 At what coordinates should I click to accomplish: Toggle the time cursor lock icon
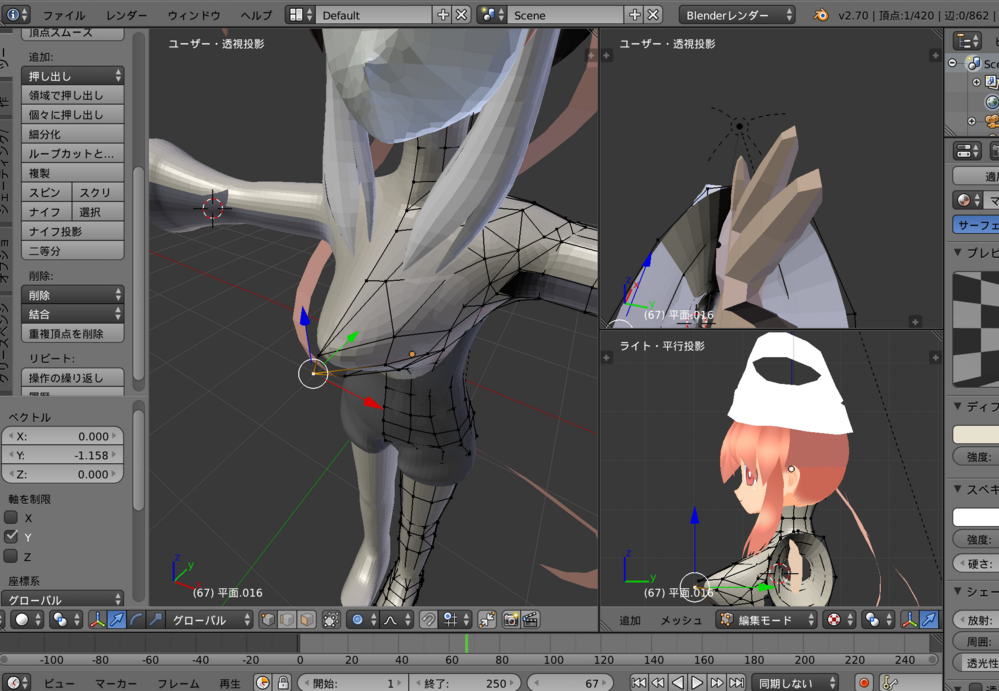point(283,683)
